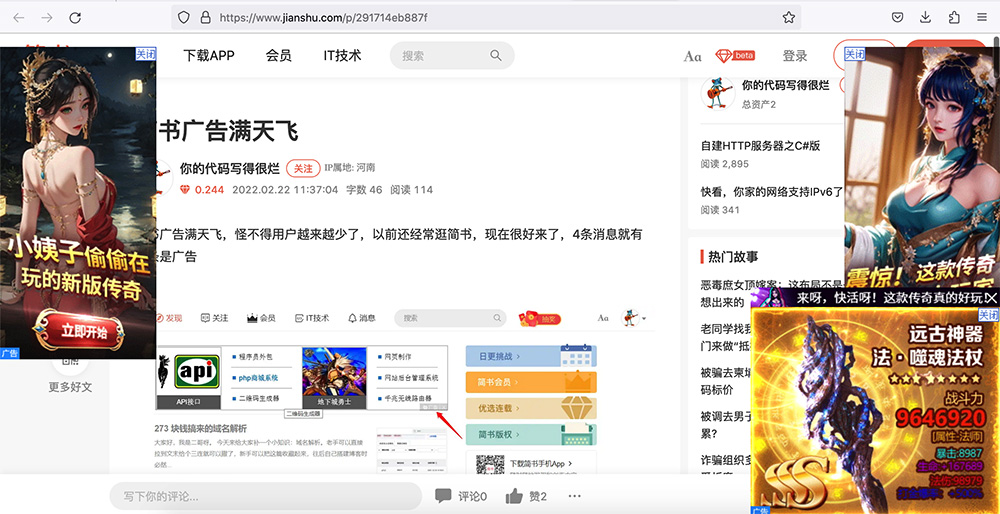The width and height of the screenshot is (1000, 514).
Task: Like the article with the thumbs-up icon
Action: (x=514, y=496)
